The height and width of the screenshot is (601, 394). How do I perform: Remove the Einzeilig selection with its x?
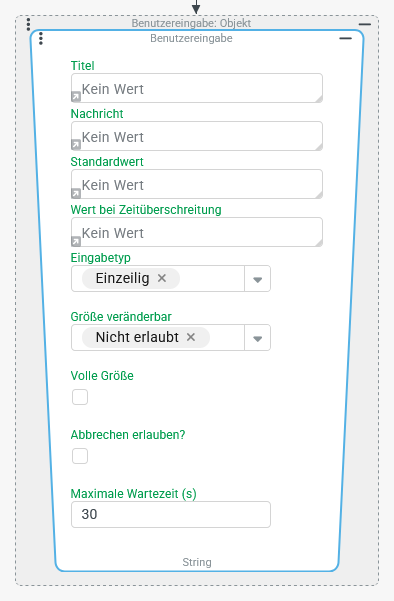[162, 278]
